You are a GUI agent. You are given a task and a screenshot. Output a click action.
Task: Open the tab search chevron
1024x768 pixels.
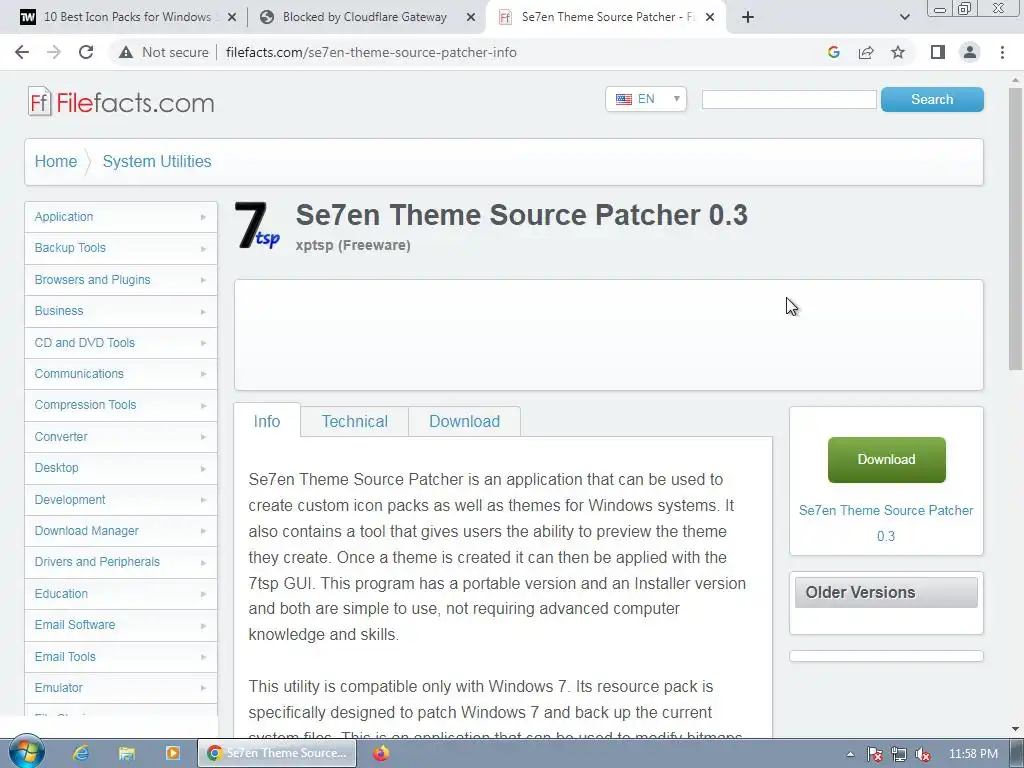[x=904, y=17]
